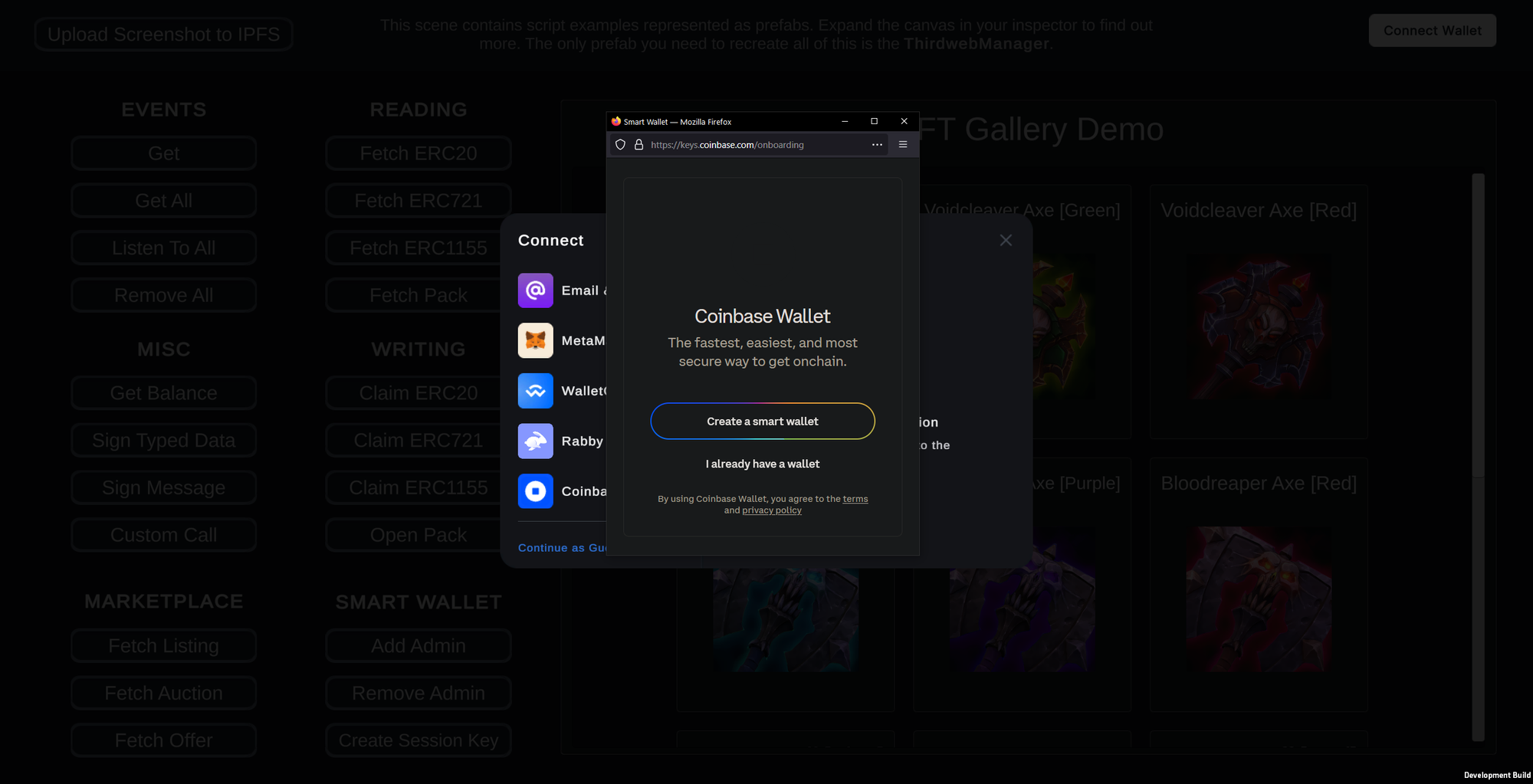Close the Connect modal with the X
Viewport: 1533px width, 784px height.
[1006, 241]
